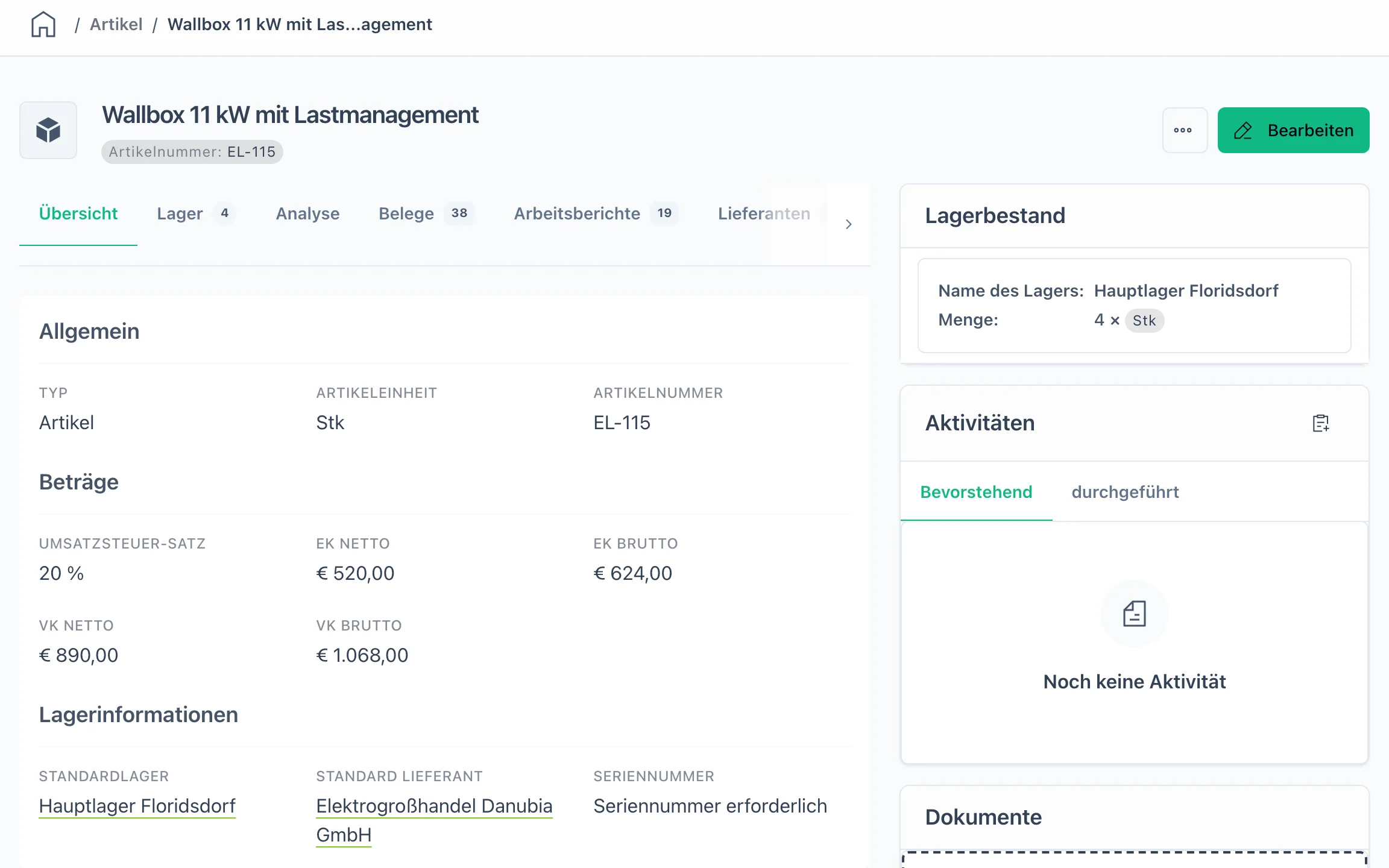Click the Dokumente upload drop area

tap(1134, 860)
